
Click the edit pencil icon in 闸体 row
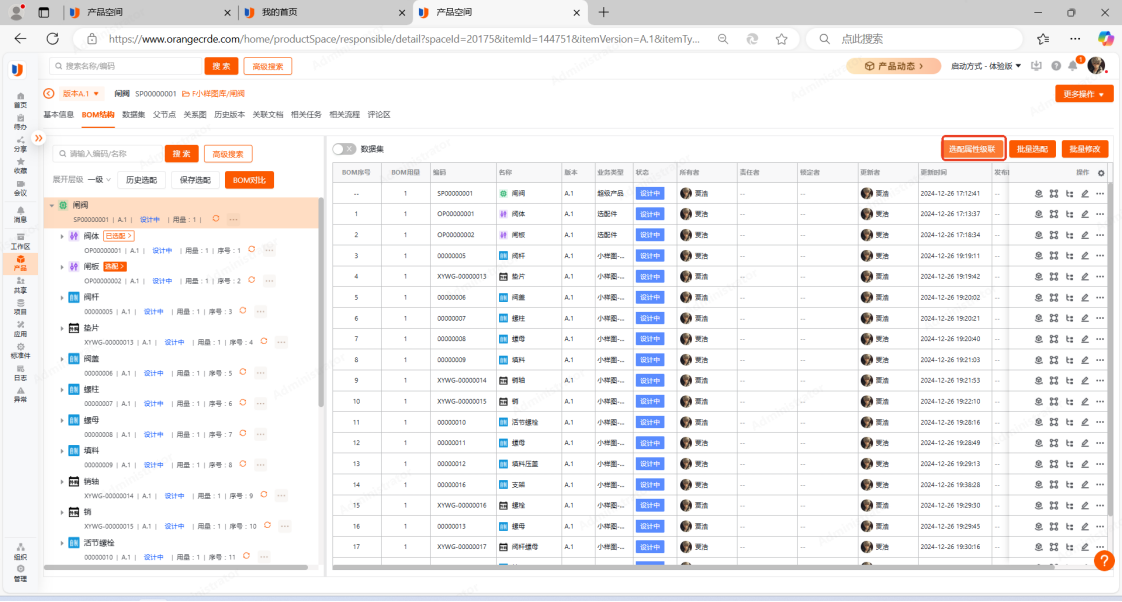(x=1085, y=214)
